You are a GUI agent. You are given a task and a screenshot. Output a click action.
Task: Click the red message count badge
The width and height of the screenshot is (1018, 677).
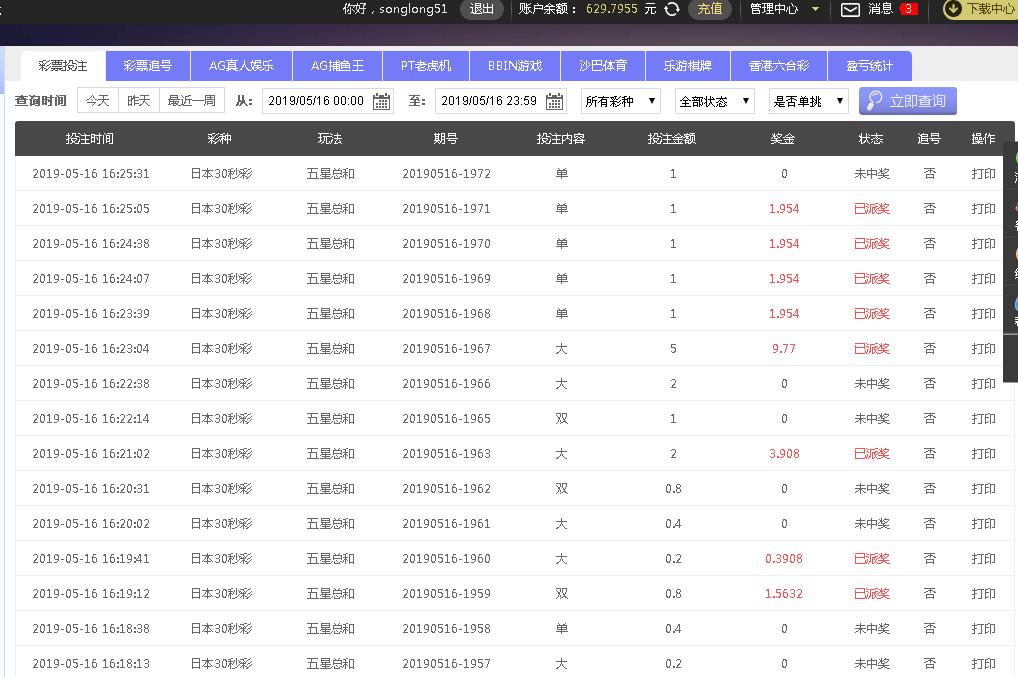(908, 9)
